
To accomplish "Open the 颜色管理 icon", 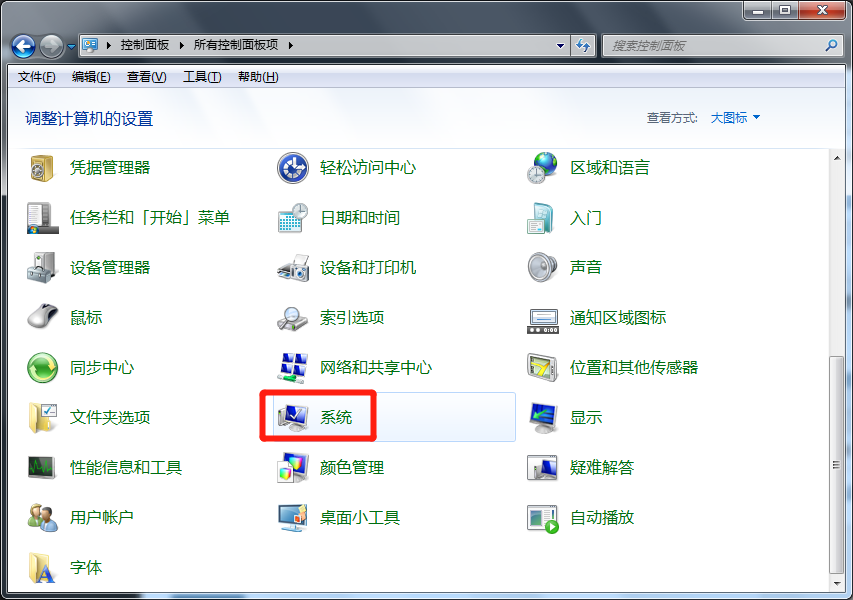I will (x=293, y=468).
